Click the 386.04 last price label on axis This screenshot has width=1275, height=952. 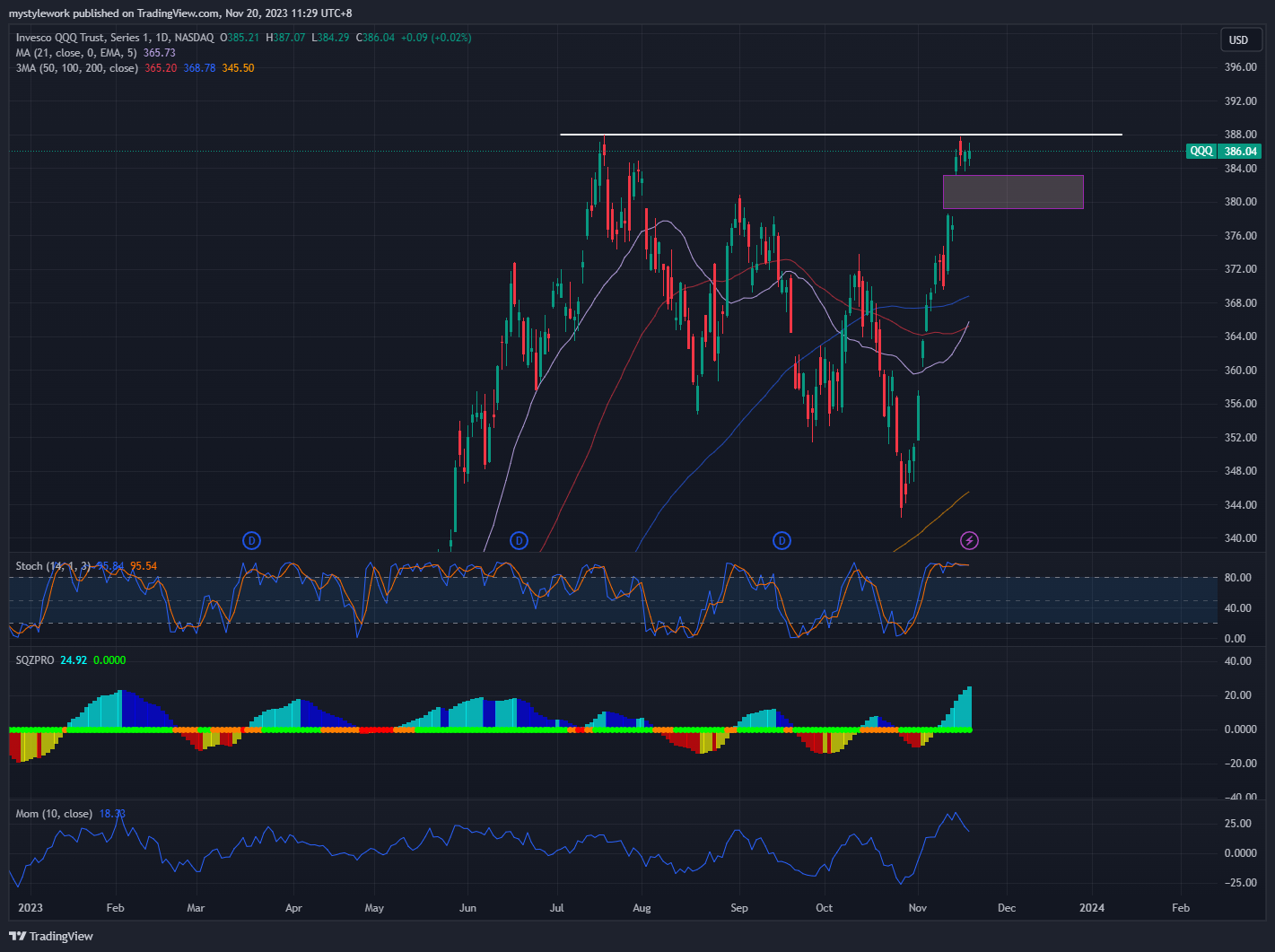(x=1241, y=152)
